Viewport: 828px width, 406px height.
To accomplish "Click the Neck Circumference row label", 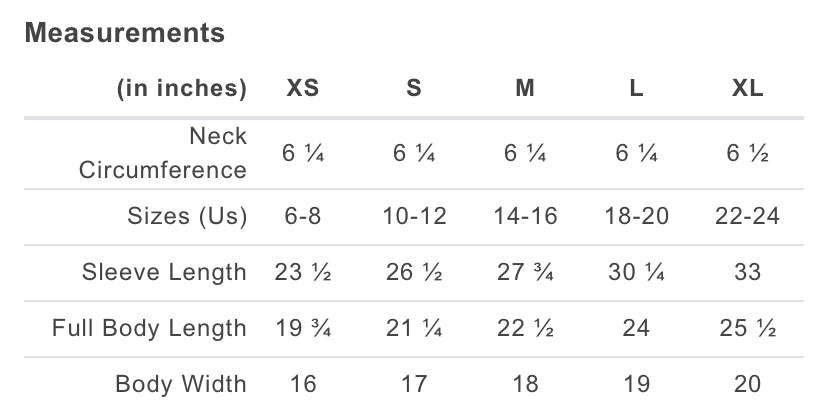I will coord(163,153).
